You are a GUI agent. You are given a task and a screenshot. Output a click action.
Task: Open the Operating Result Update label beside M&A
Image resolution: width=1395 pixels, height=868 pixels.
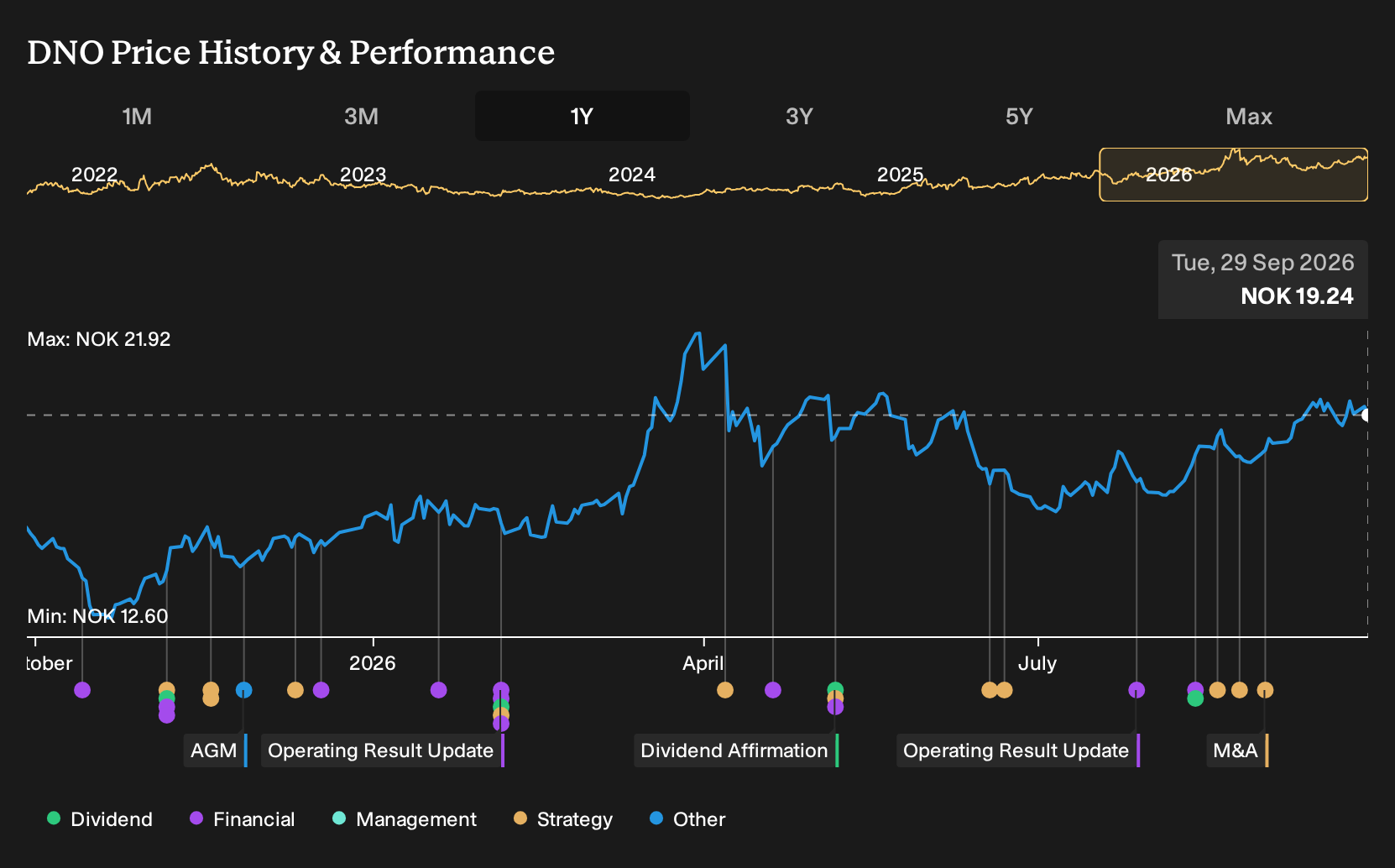[x=1017, y=750]
